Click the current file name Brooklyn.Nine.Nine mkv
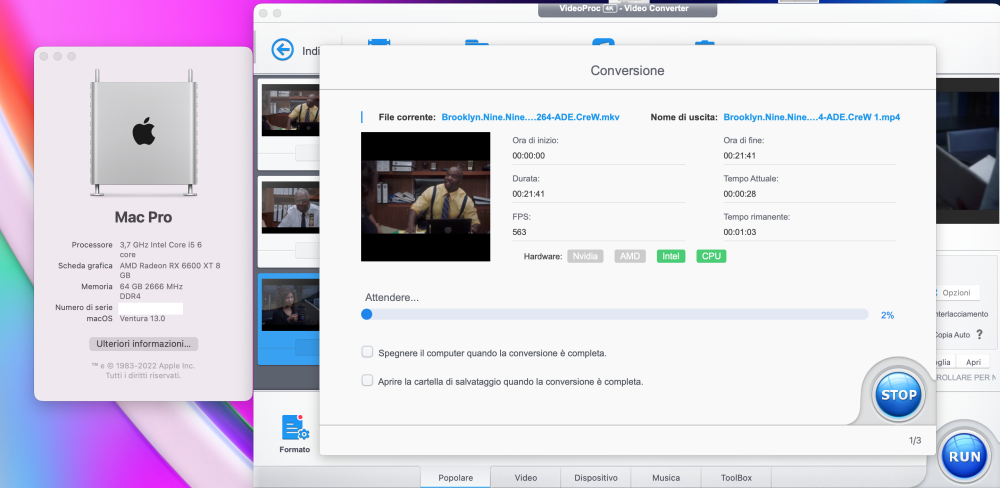 pyautogui.click(x=531, y=117)
